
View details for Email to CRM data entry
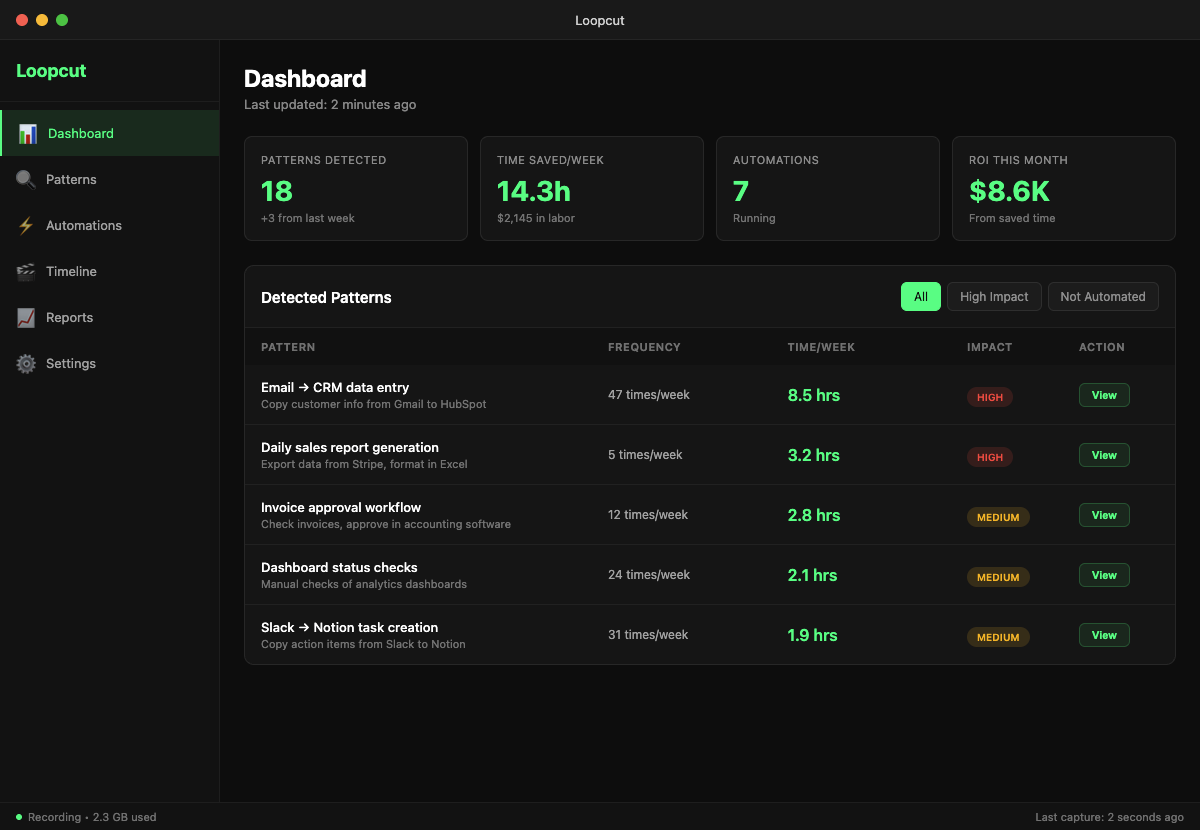click(1103, 395)
